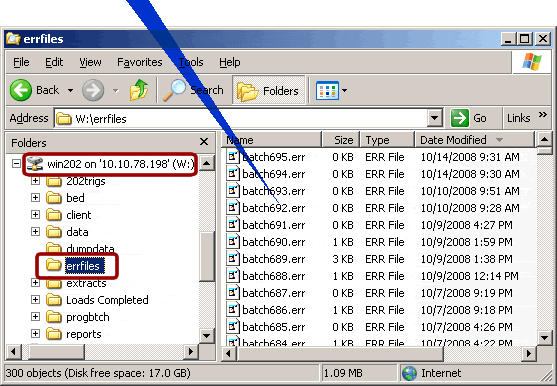Select batch688.err file icon
Screen dimensions: 557x386
tap(233, 276)
